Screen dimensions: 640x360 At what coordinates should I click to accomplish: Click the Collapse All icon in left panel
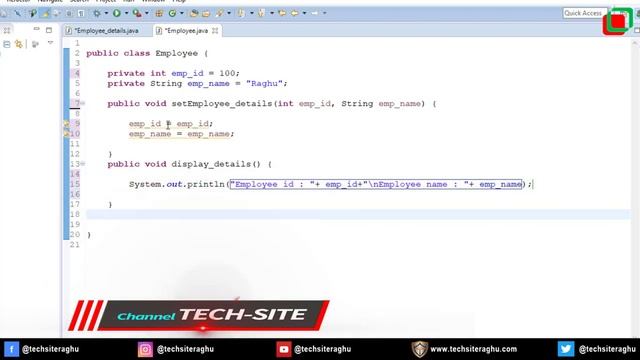click(7, 44)
